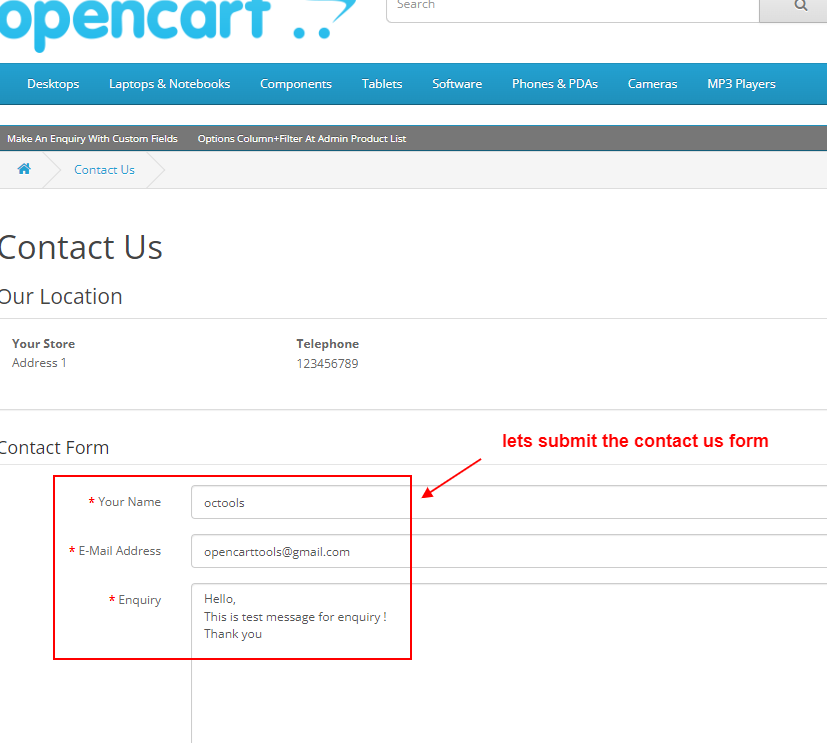Open the MP3 Players menu
Screen dimensions: 827x743
point(741,84)
